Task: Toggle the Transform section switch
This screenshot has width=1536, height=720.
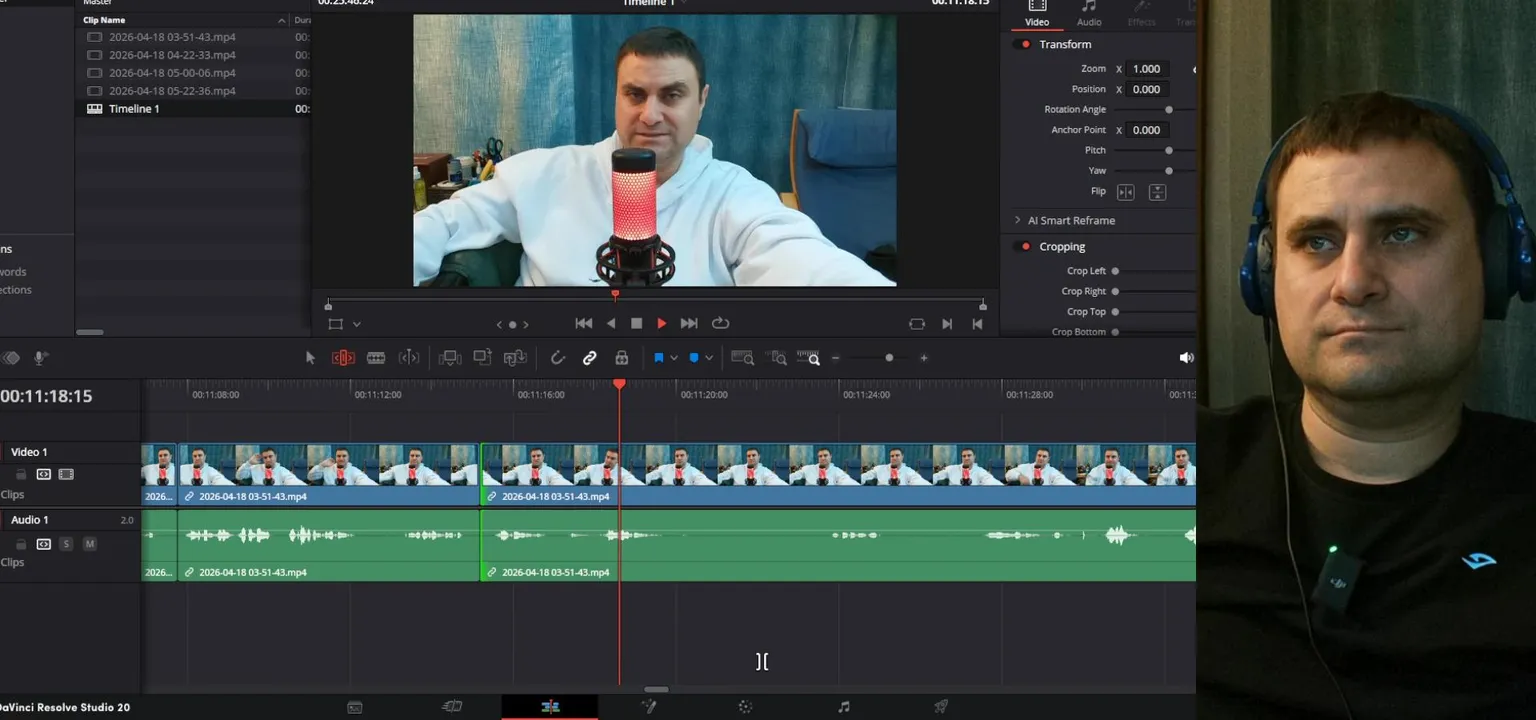Action: coord(1023,44)
